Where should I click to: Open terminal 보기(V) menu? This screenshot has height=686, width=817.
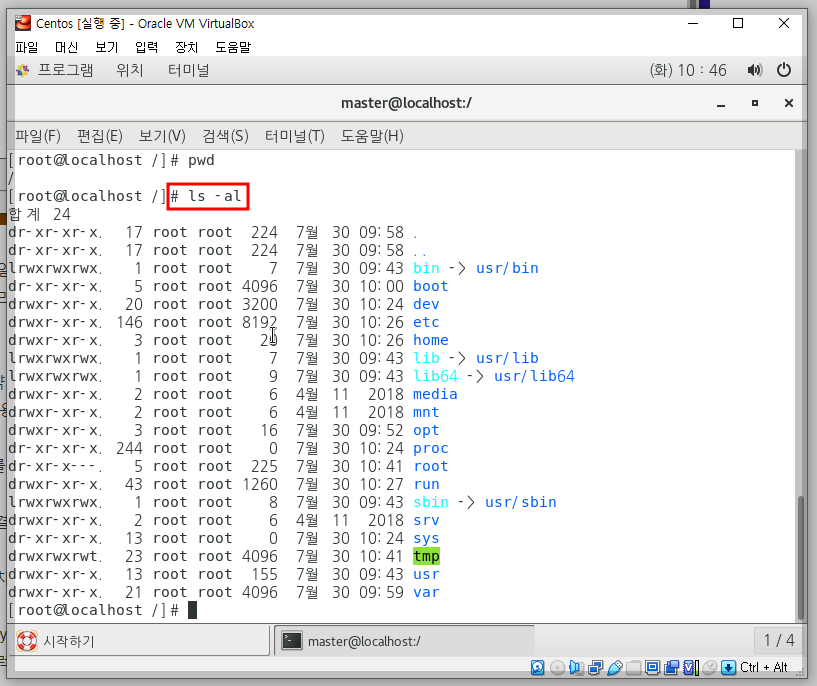click(x=162, y=136)
